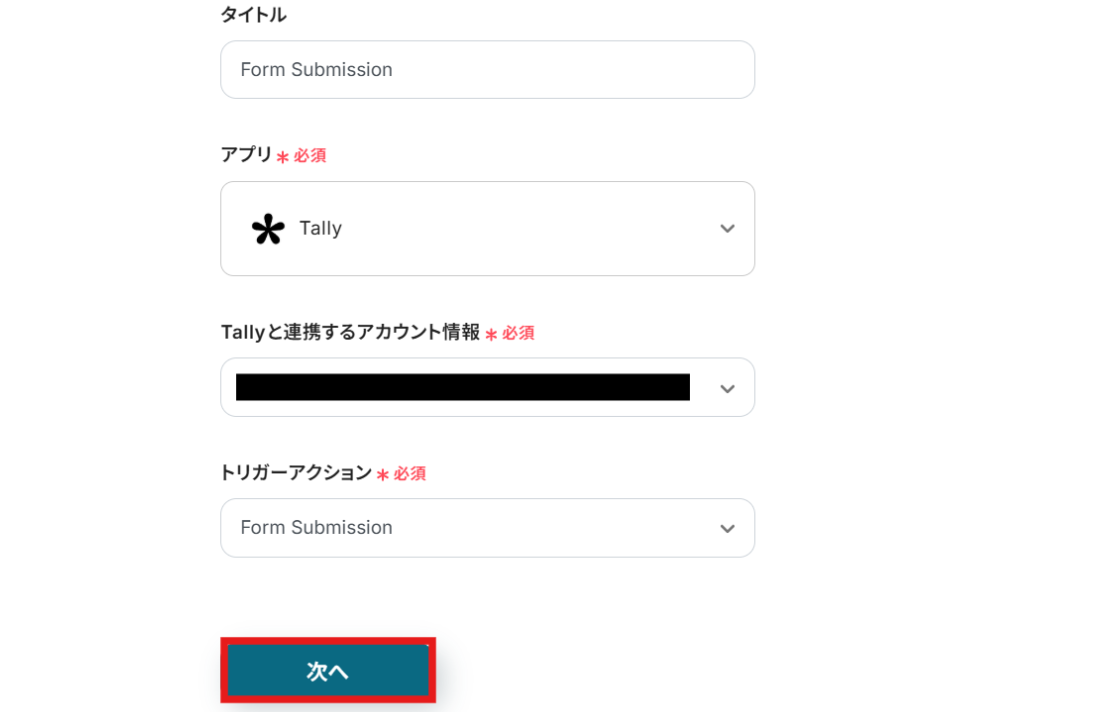Click the トリガーアクション label
The width and height of the screenshot is (1107, 712).
tap(296, 473)
